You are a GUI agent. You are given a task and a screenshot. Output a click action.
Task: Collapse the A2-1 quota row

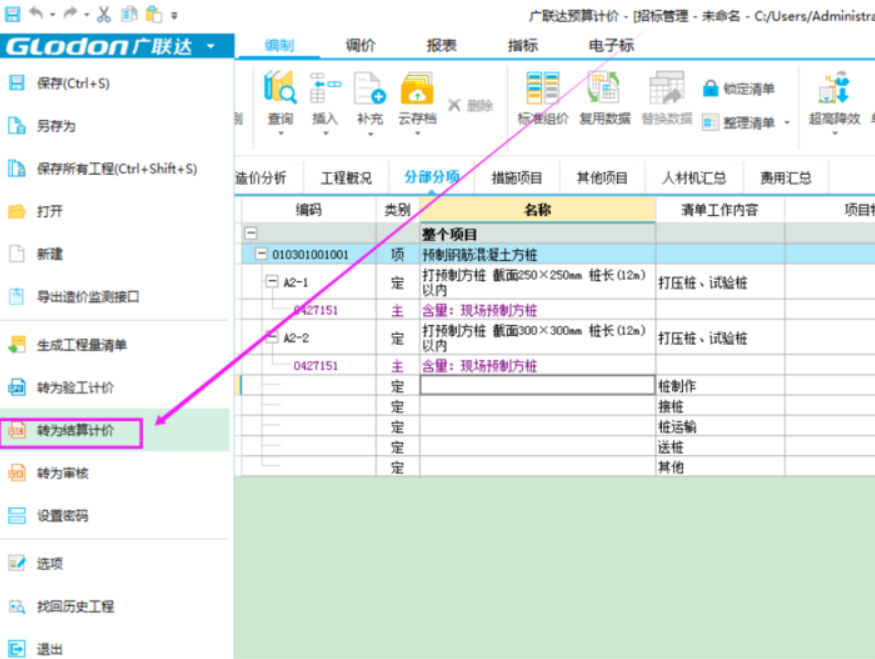point(271,283)
